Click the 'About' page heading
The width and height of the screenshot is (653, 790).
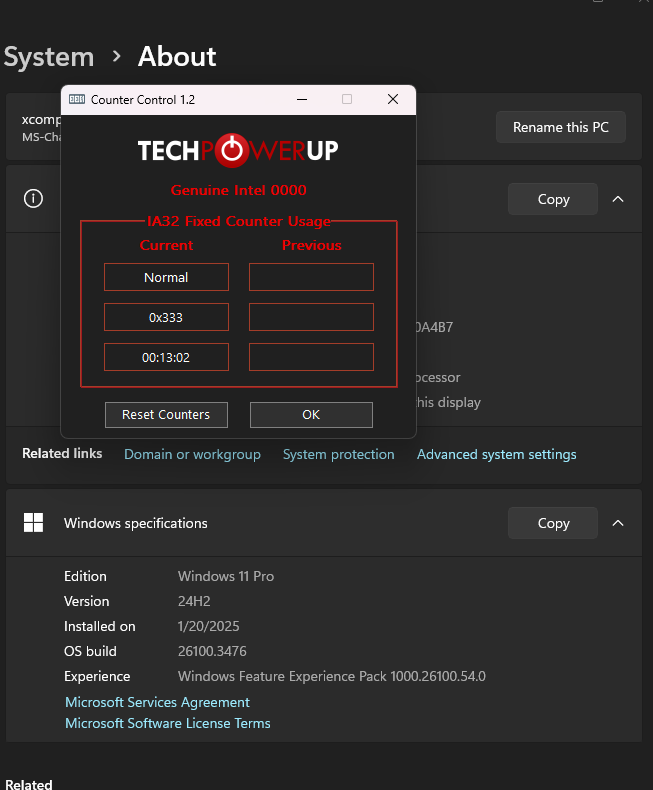coord(177,56)
